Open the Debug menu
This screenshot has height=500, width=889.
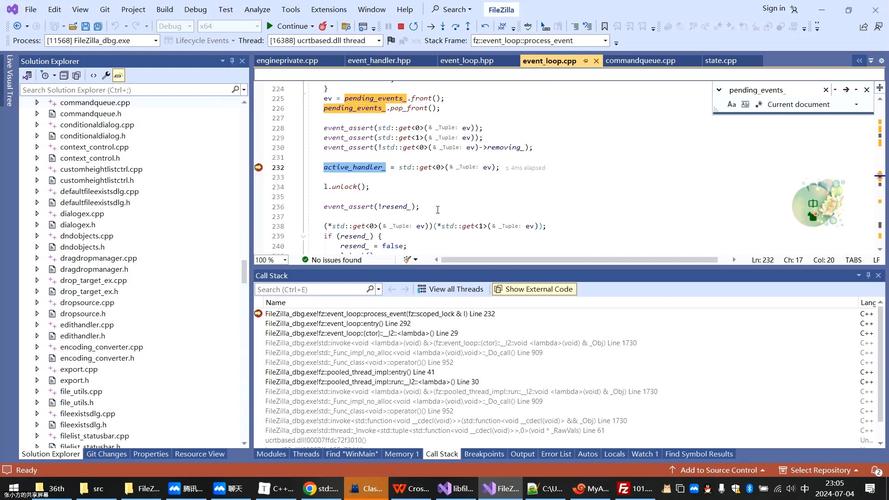coord(195,9)
